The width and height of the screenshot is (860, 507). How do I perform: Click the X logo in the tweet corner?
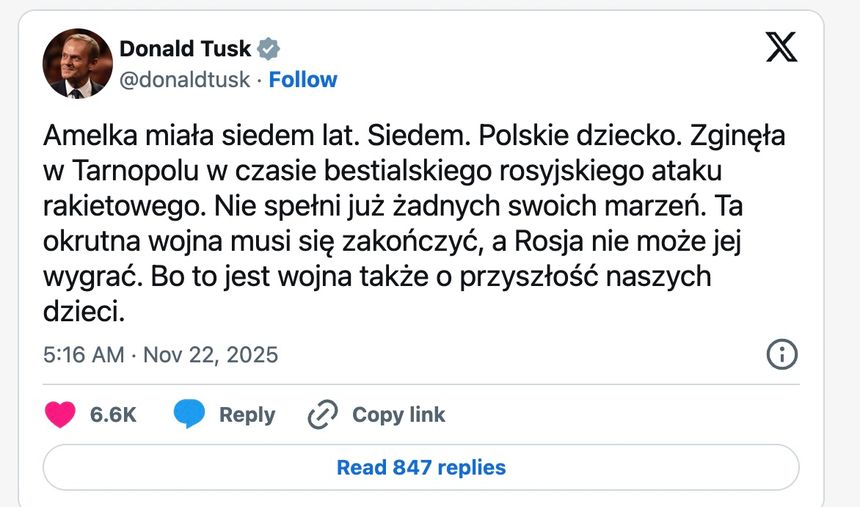pos(781,46)
